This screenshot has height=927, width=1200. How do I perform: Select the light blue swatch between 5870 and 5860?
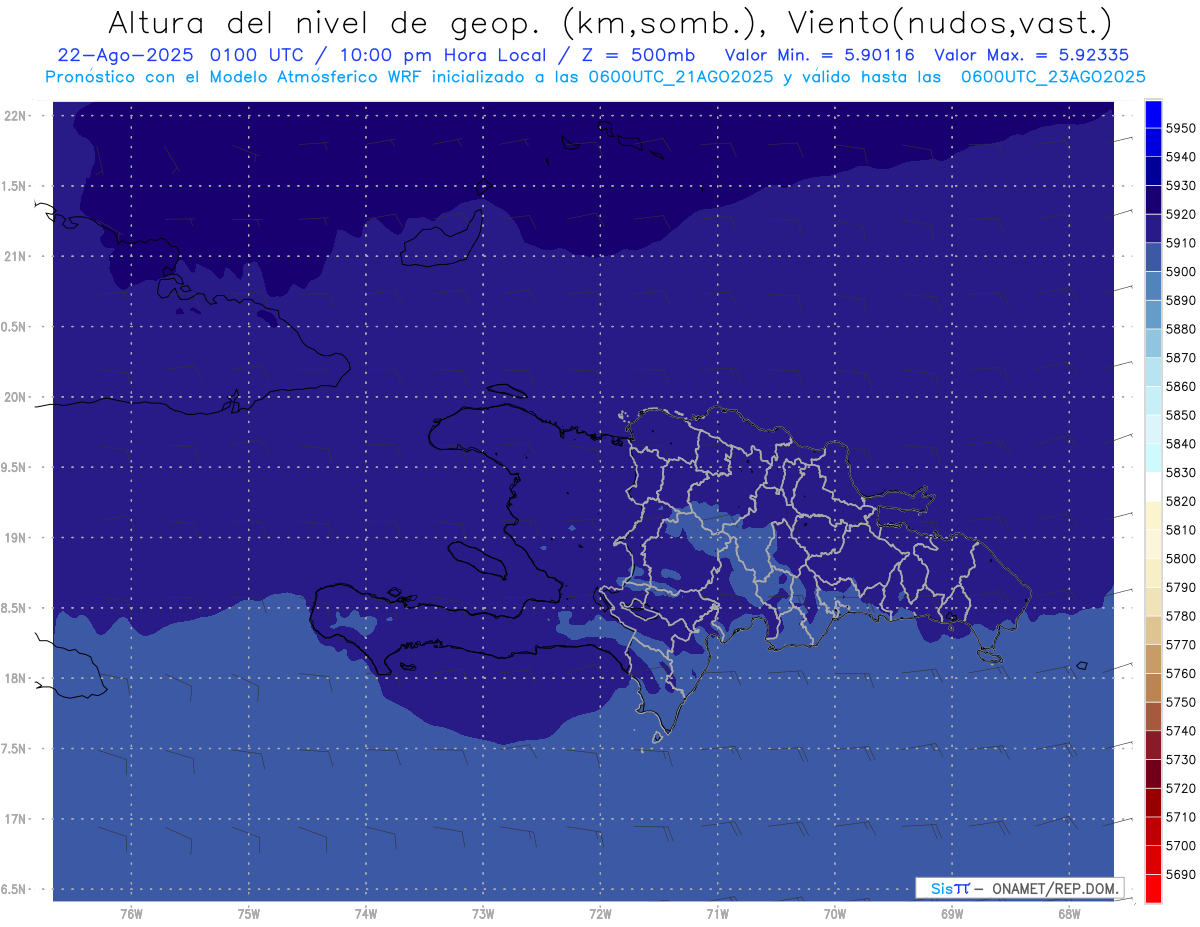point(1153,372)
